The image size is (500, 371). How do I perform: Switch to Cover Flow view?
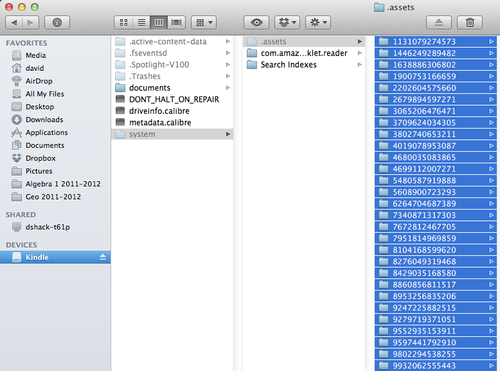(x=177, y=23)
